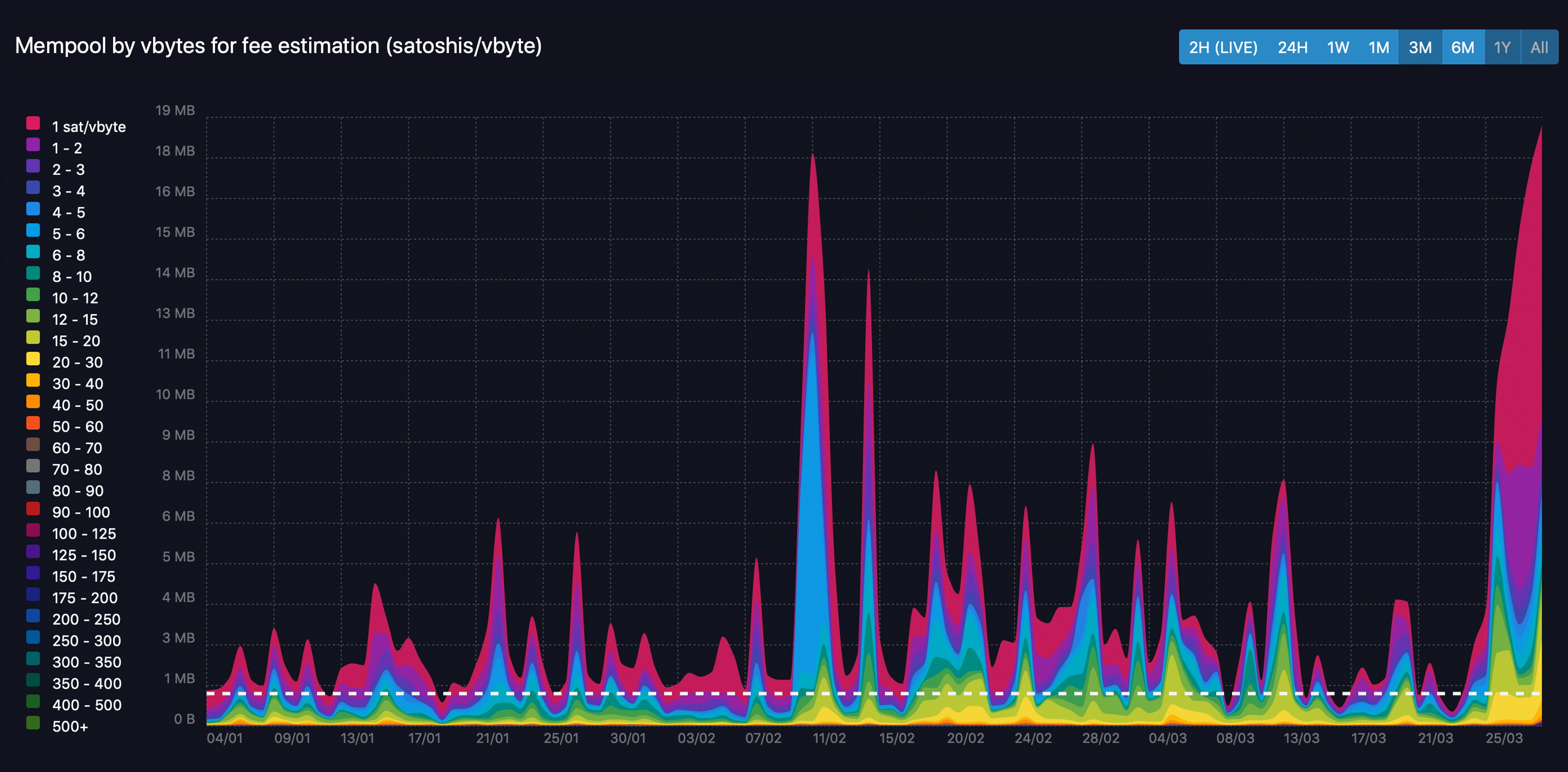1568x772 pixels.
Task: Select the 3M time range
Action: (x=1420, y=47)
